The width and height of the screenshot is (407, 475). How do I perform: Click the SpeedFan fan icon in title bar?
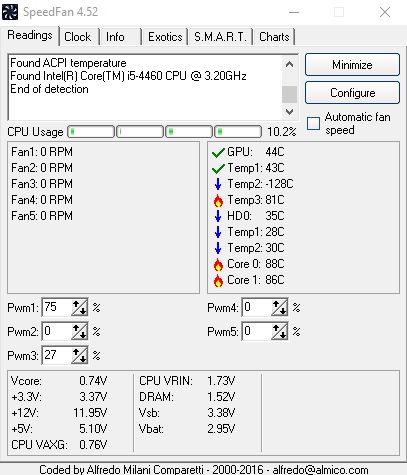pyautogui.click(x=10, y=12)
